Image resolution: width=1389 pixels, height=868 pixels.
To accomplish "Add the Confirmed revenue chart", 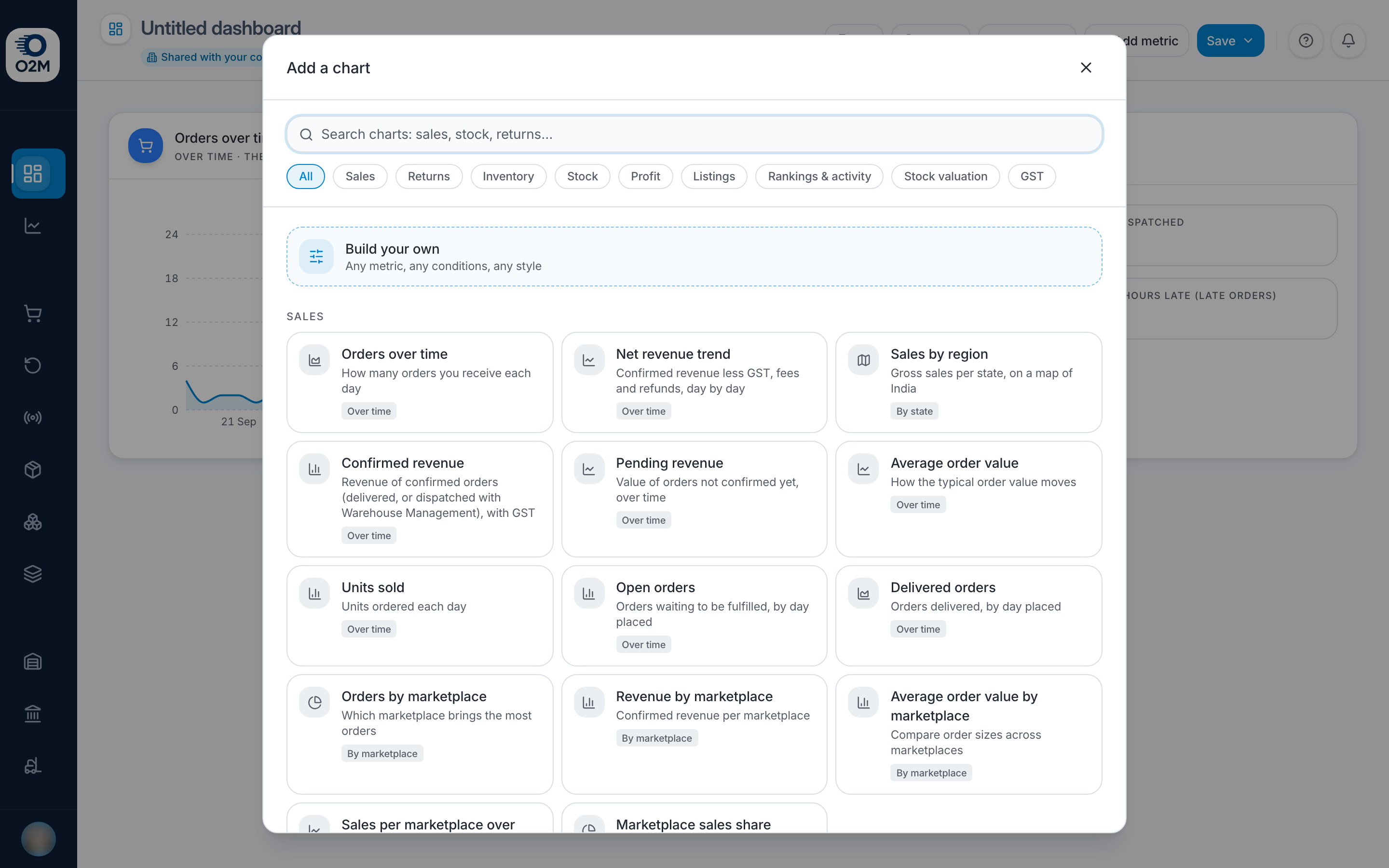I will pyautogui.click(x=420, y=499).
